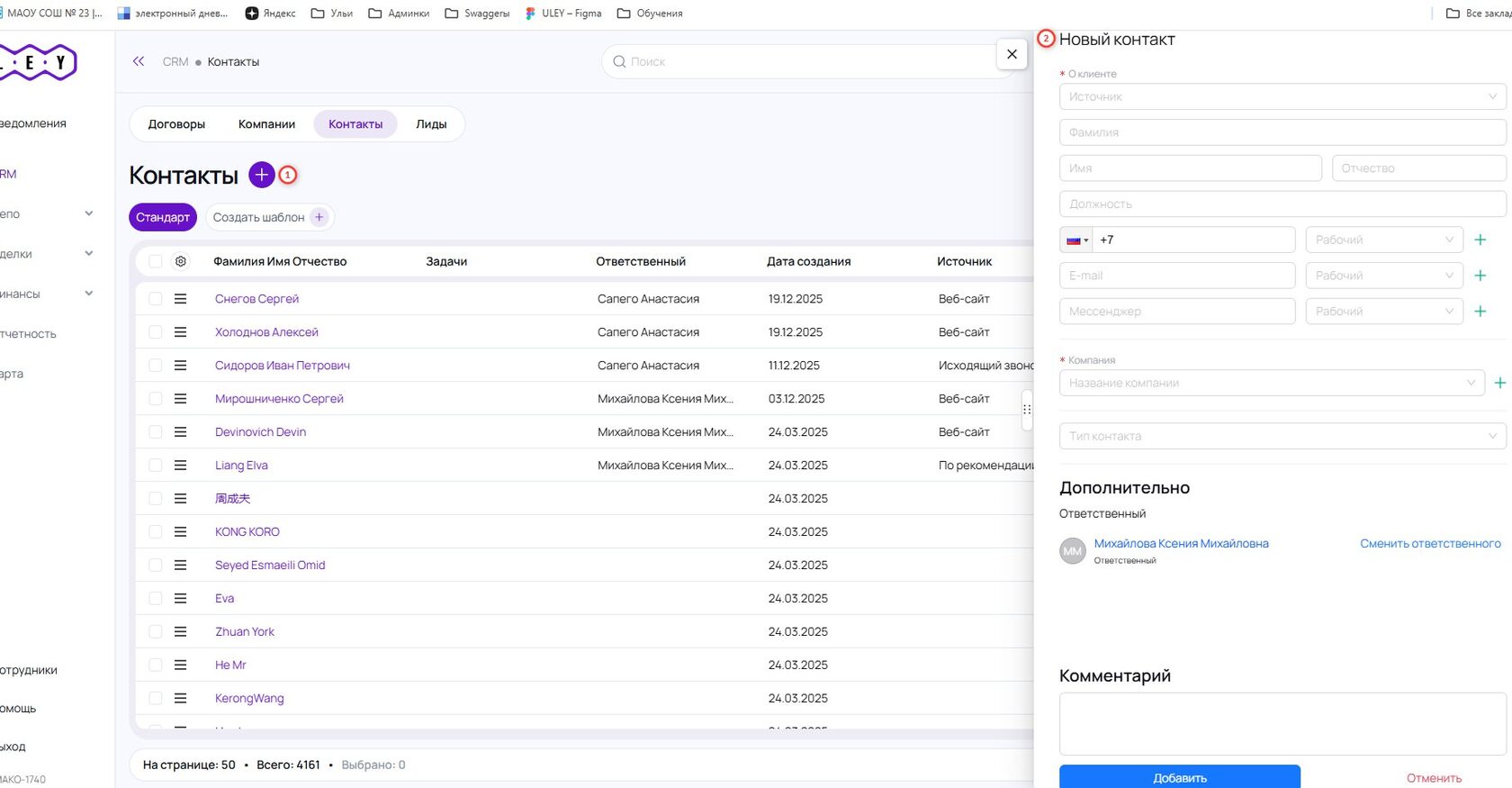Click the MM responsible avatar
This screenshot has width=1512, height=788.
[x=1073, y=551]
